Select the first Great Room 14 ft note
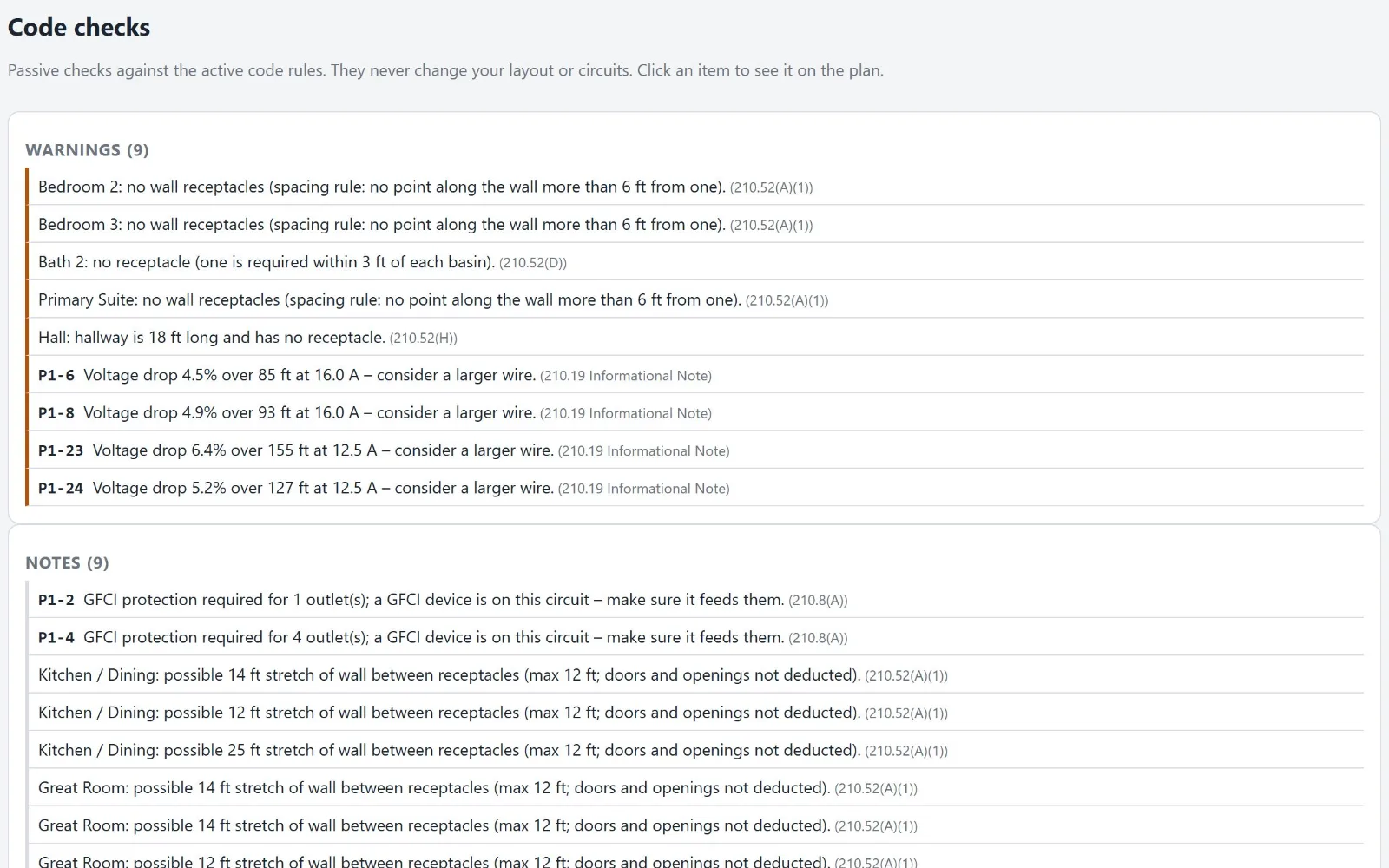Viewport: 1389px width, 868px height. pos(694,787)
